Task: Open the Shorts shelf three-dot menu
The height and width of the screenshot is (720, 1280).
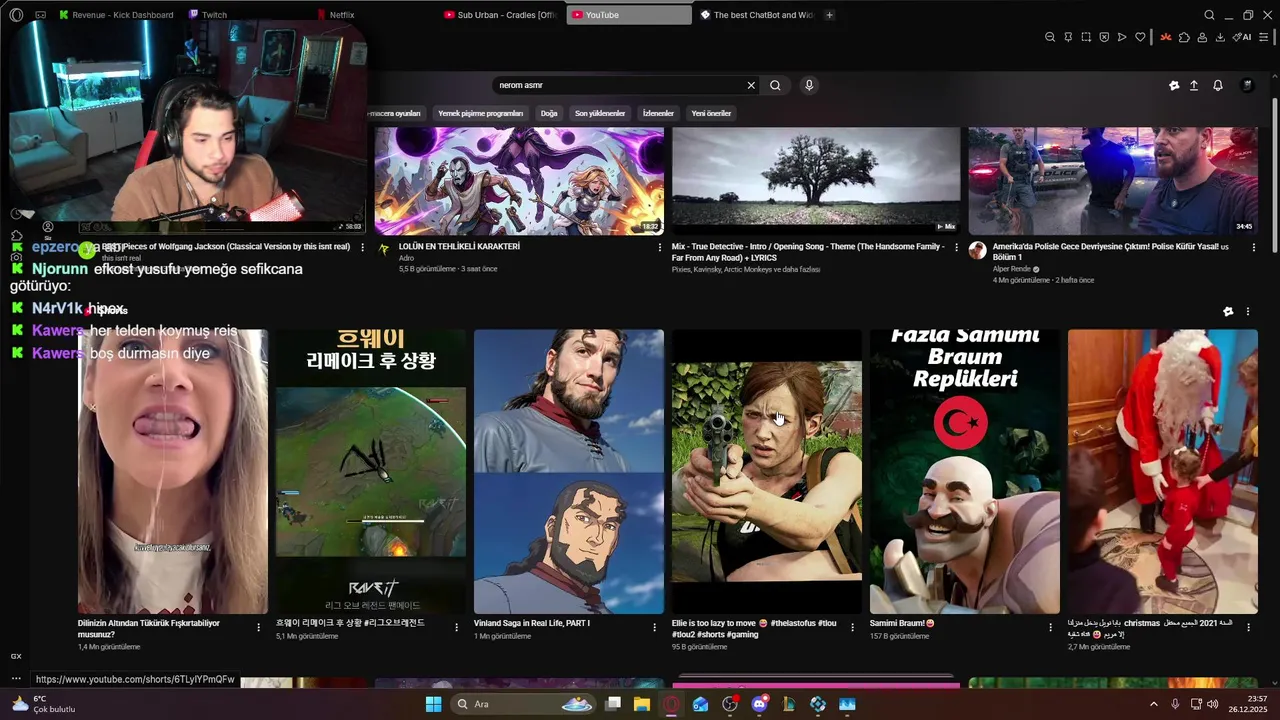Action: (1248, 311)
